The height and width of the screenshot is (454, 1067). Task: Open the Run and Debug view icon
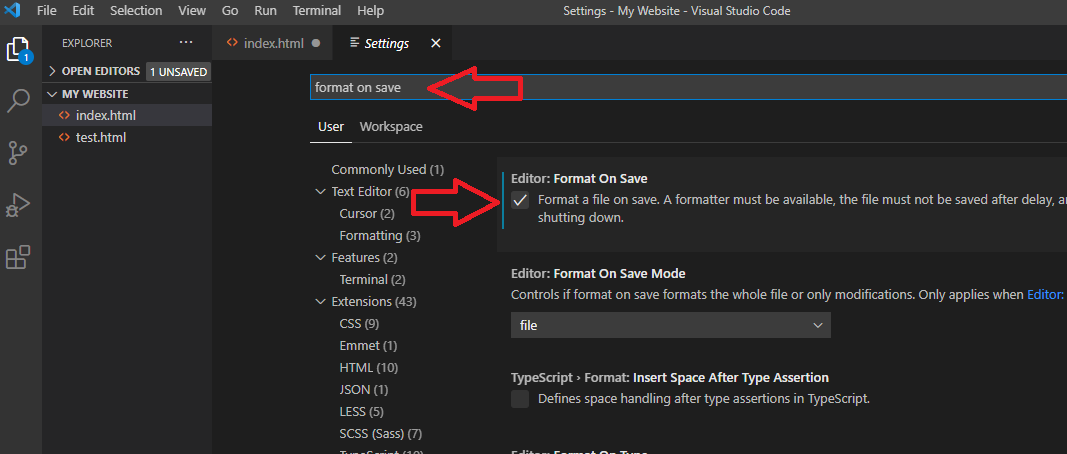[x=18, y=205]
